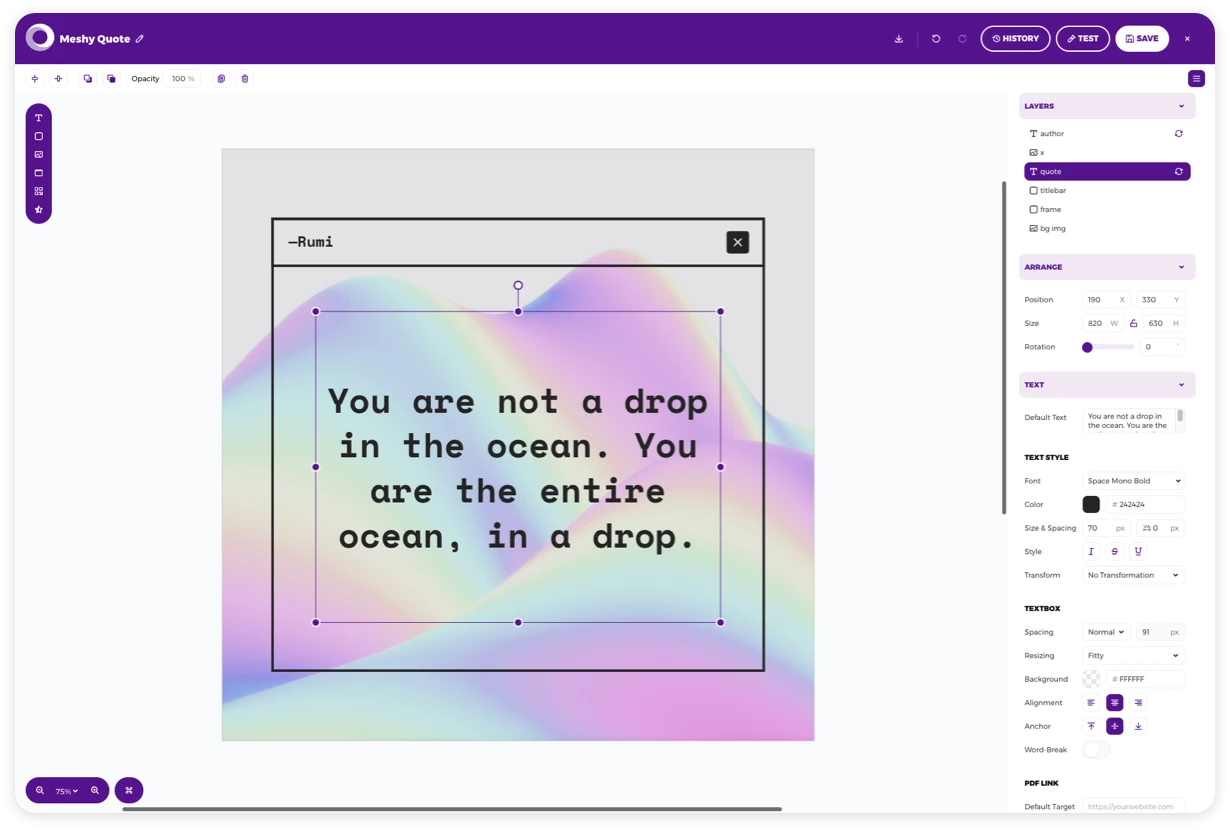Delete the selected layer with the trash icon

(x=245, y=79)
